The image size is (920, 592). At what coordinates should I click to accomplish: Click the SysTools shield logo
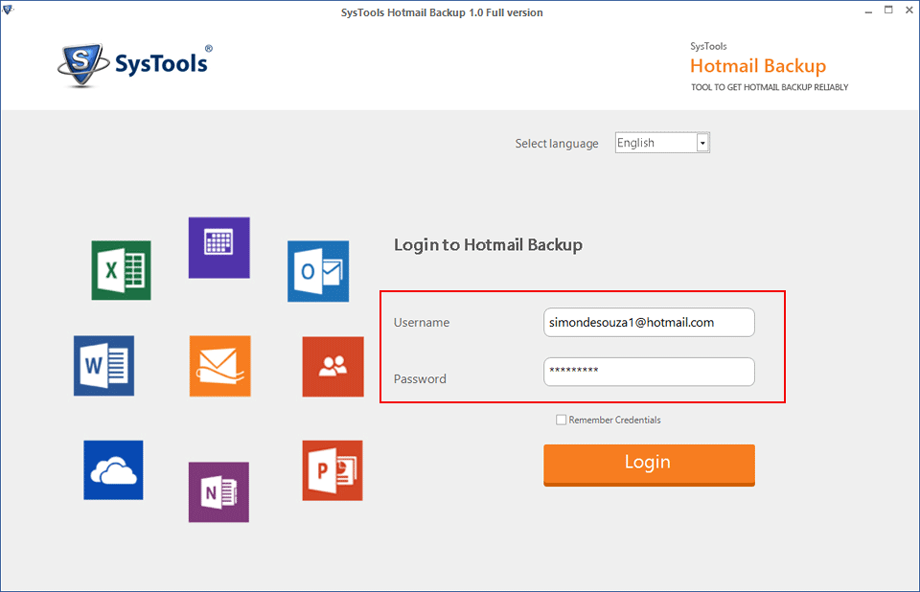click(x=82, y=64)
